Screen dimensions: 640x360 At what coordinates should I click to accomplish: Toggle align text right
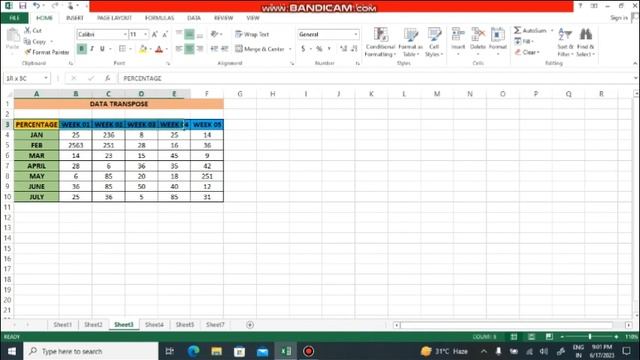pos(200,49)
